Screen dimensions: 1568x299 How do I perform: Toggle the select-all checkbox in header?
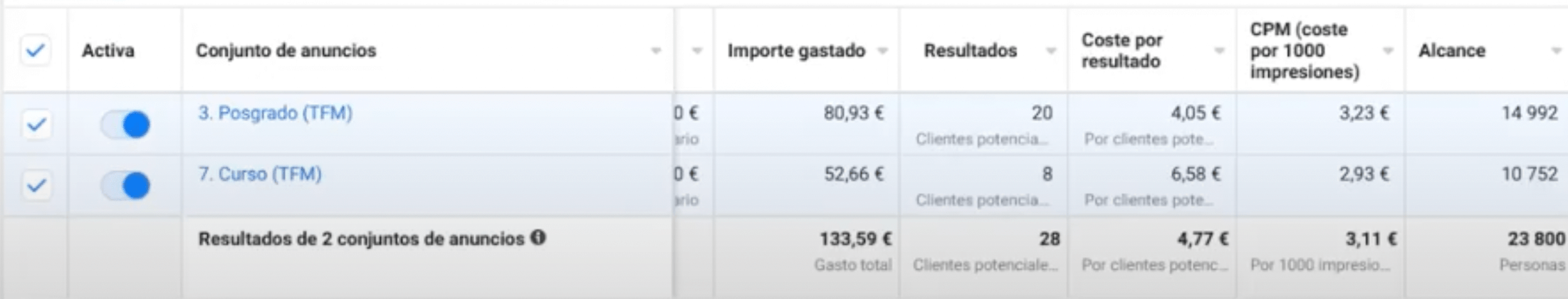[36, 51]
